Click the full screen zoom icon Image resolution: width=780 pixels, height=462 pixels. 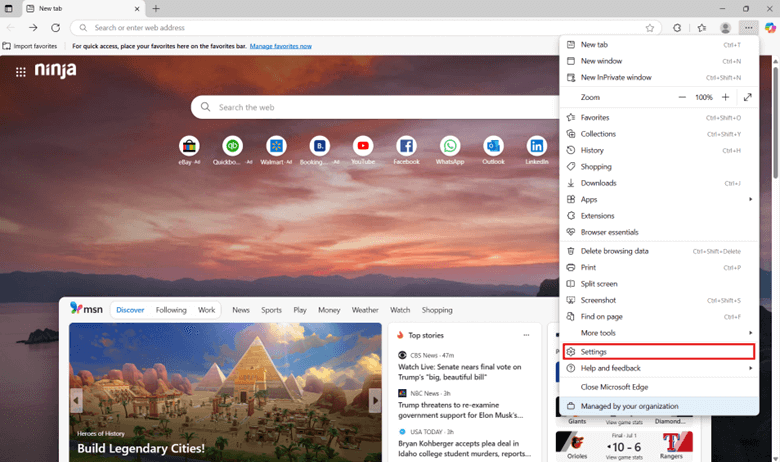click(x=747, y=97)
